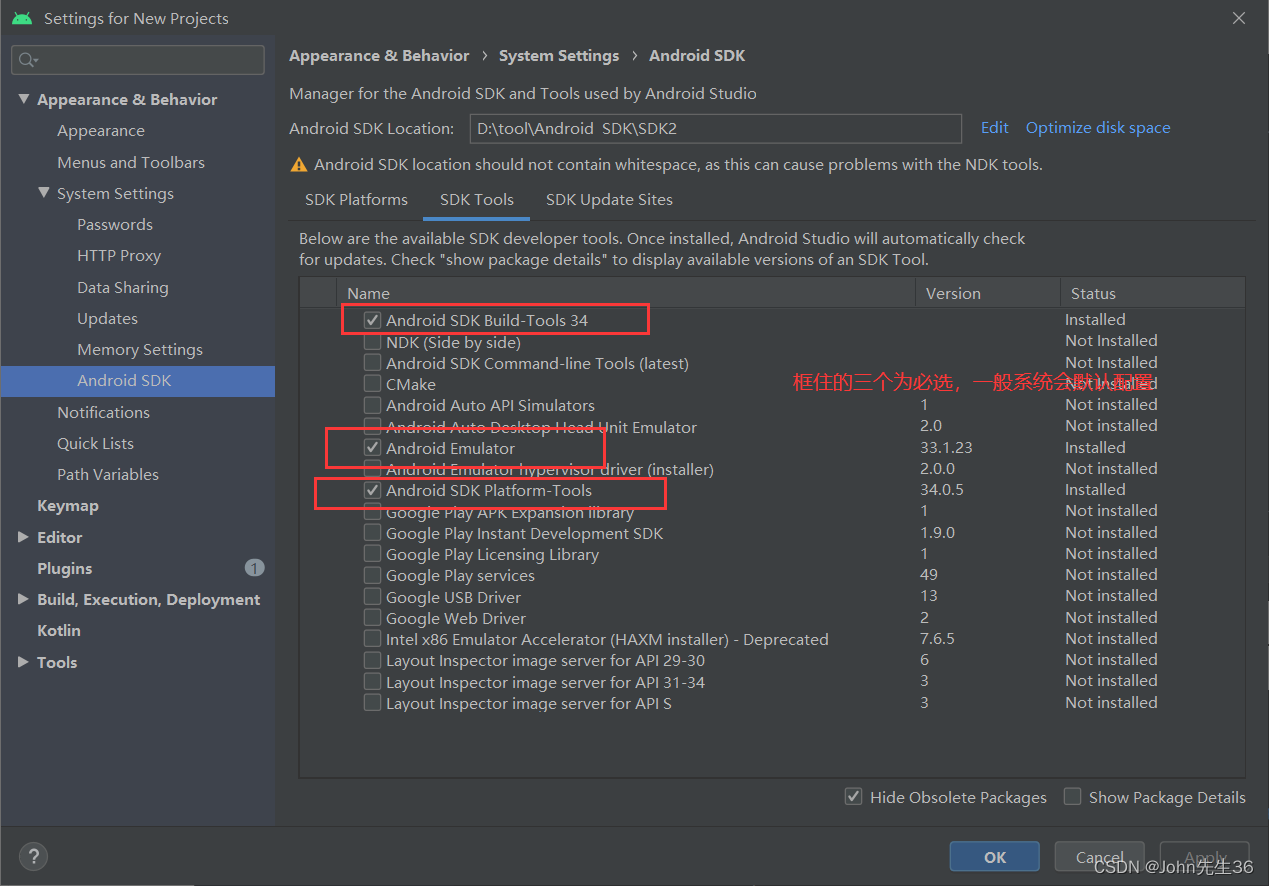The height and width of the screenshot is (886, 1269).
Task: Focus the settings search field
Action: point(138,60)
